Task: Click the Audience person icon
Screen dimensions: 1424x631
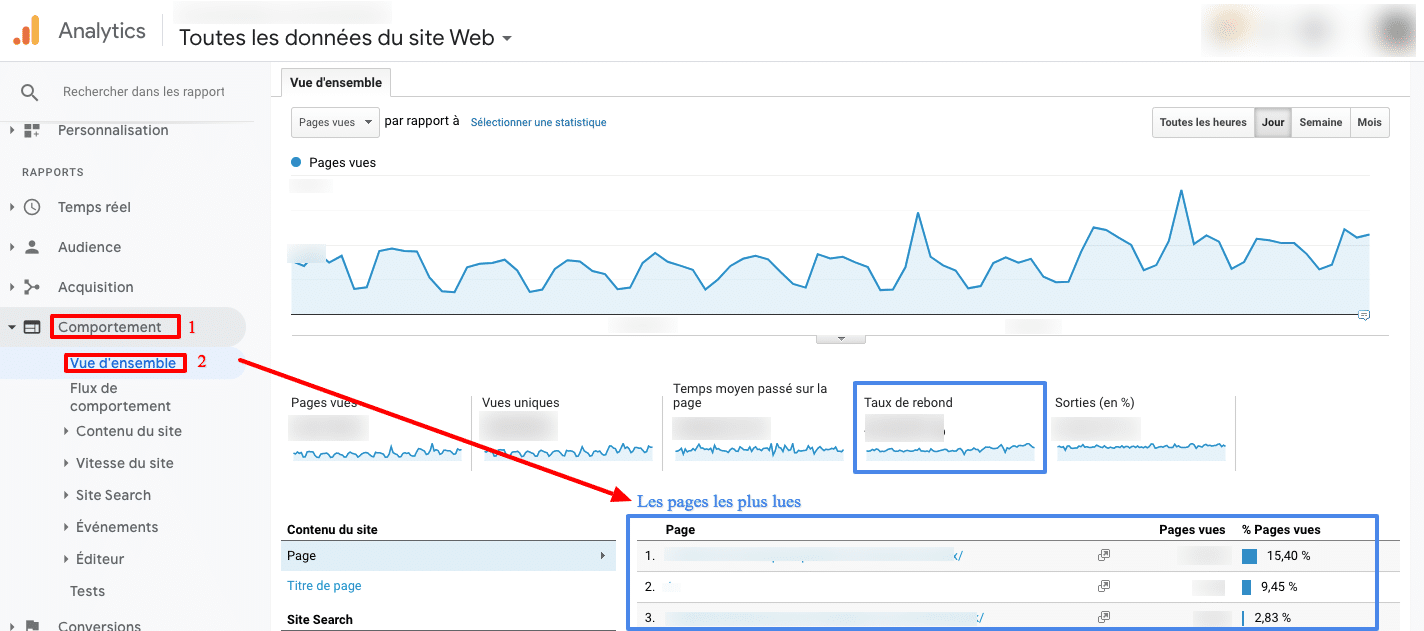Action: 32,247
